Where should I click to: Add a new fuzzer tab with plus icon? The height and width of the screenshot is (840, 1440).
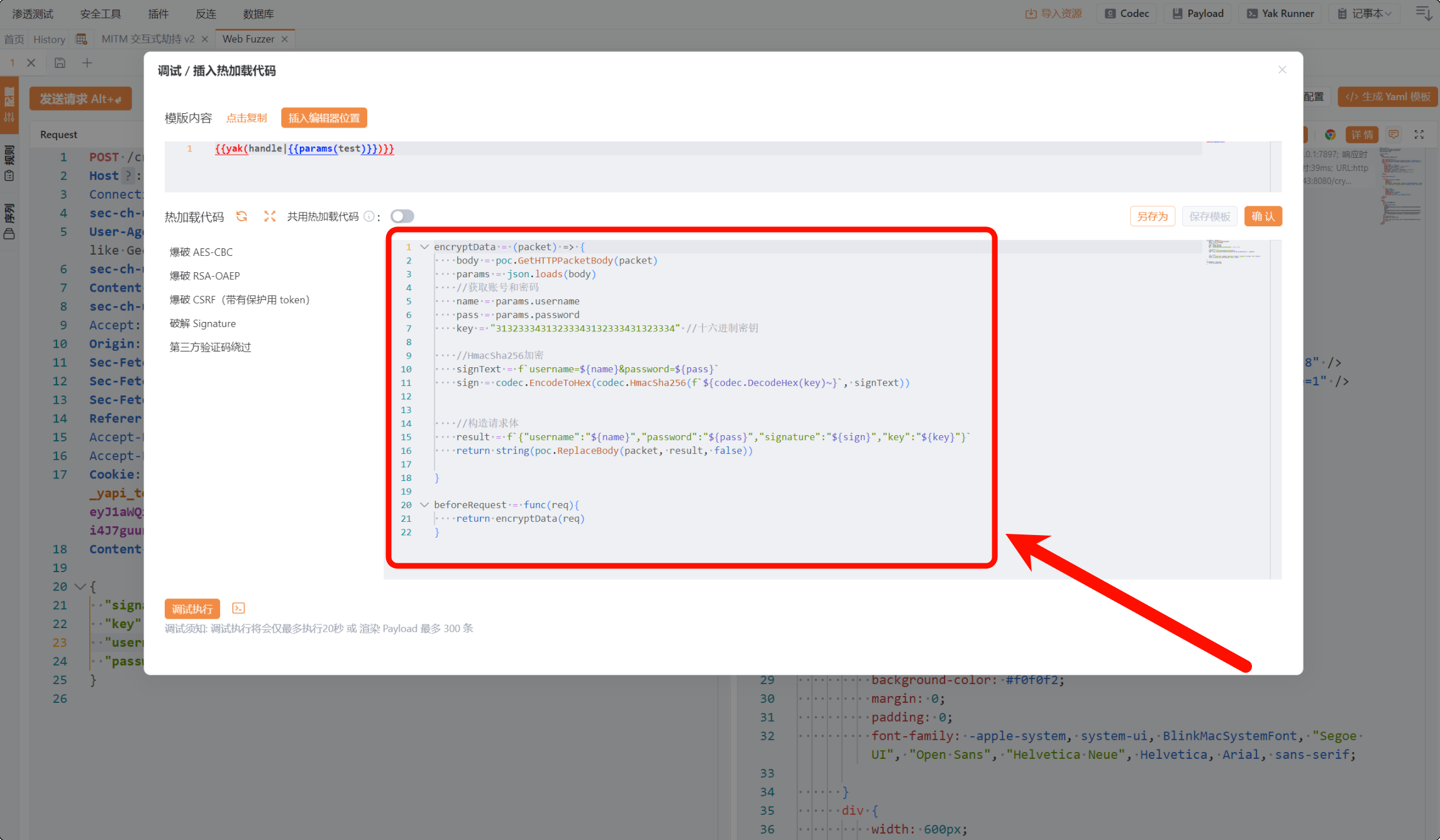pyautogui.click(x=87, y=62)
